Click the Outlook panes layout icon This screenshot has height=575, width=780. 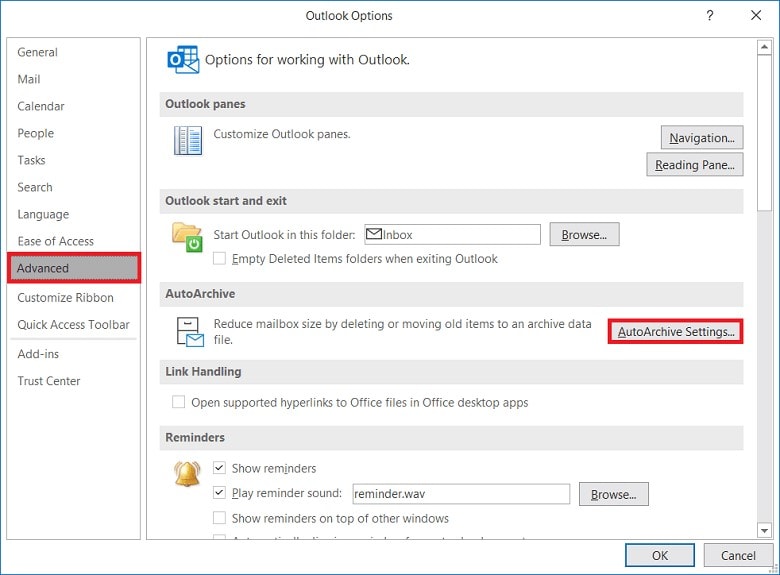click(188, 141)
